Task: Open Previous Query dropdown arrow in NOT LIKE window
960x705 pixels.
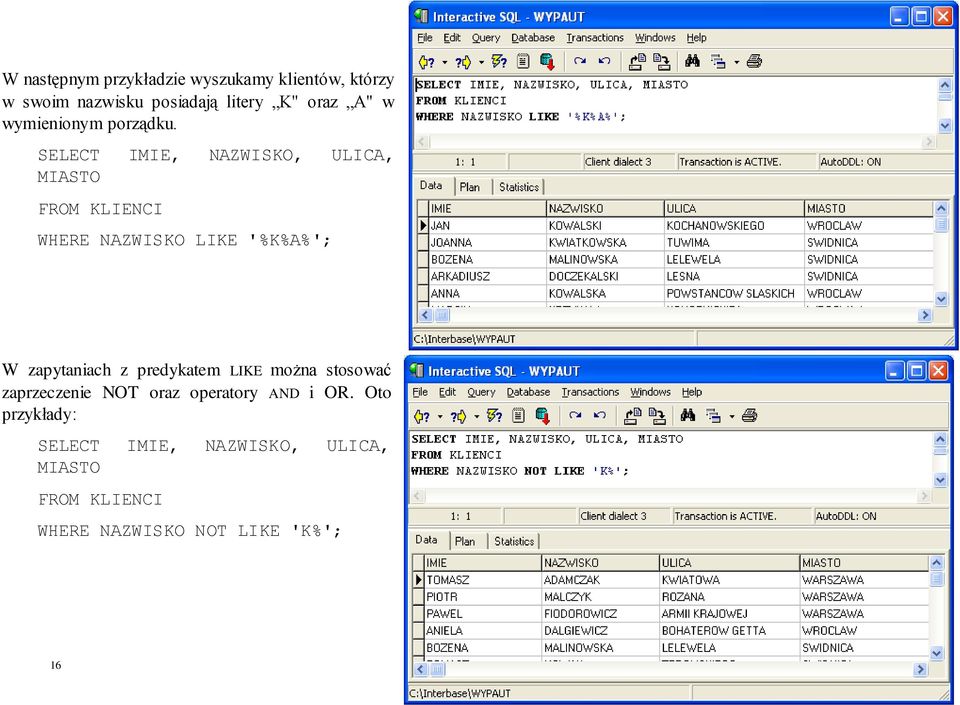Action: pyautogui.click(x=440, y=416)
